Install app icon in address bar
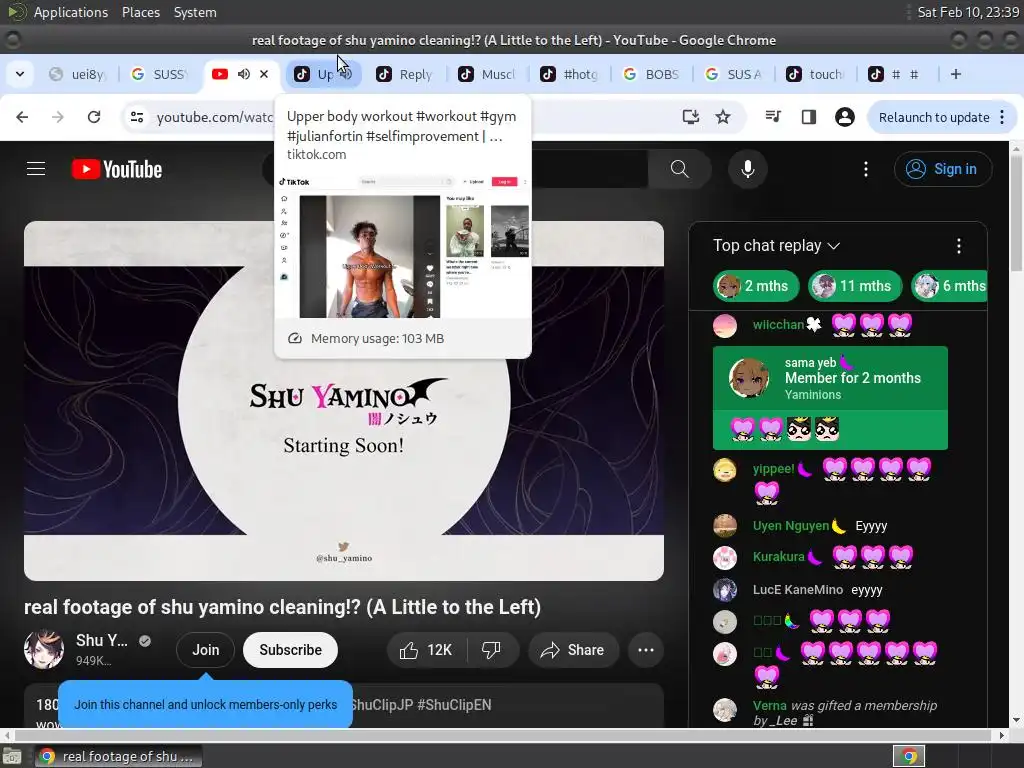 pyautogui.click(x=690, y=117)
